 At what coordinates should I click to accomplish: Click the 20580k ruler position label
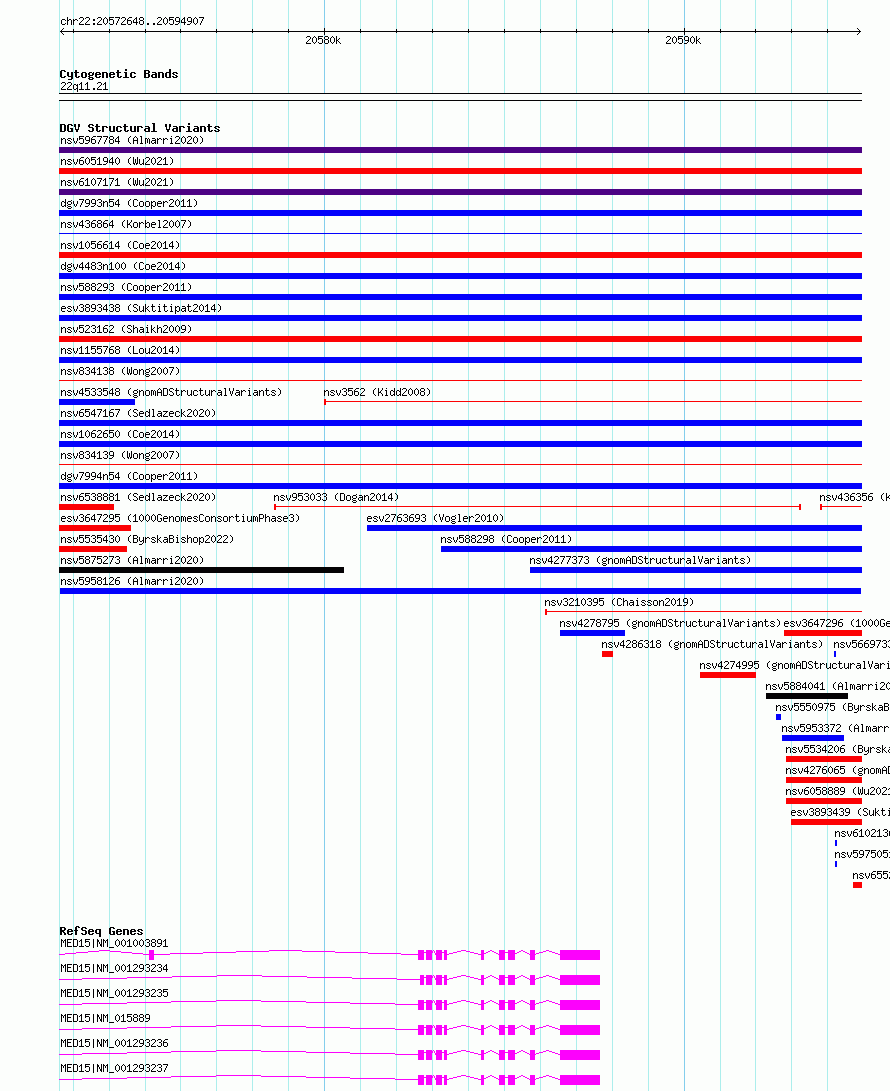click(323, 40)
